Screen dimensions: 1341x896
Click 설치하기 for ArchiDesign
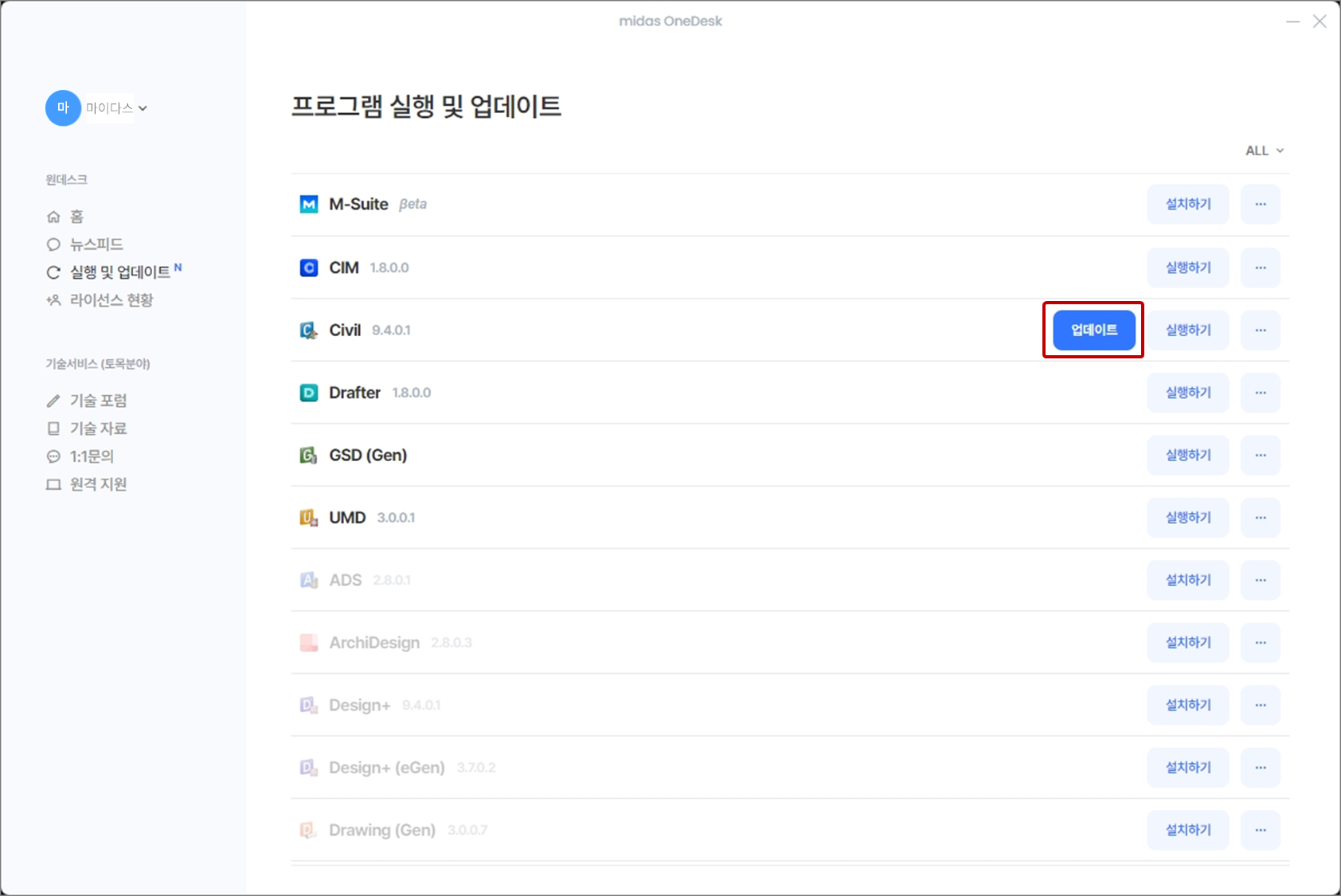pyautogui.click(x=1188, y=643)
